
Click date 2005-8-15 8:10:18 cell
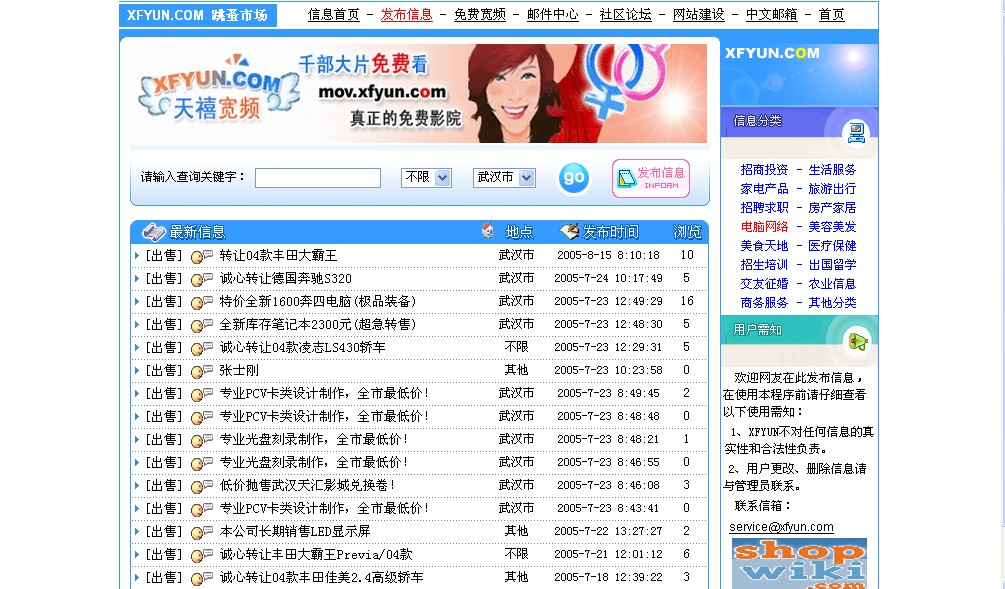click(608, 255)
